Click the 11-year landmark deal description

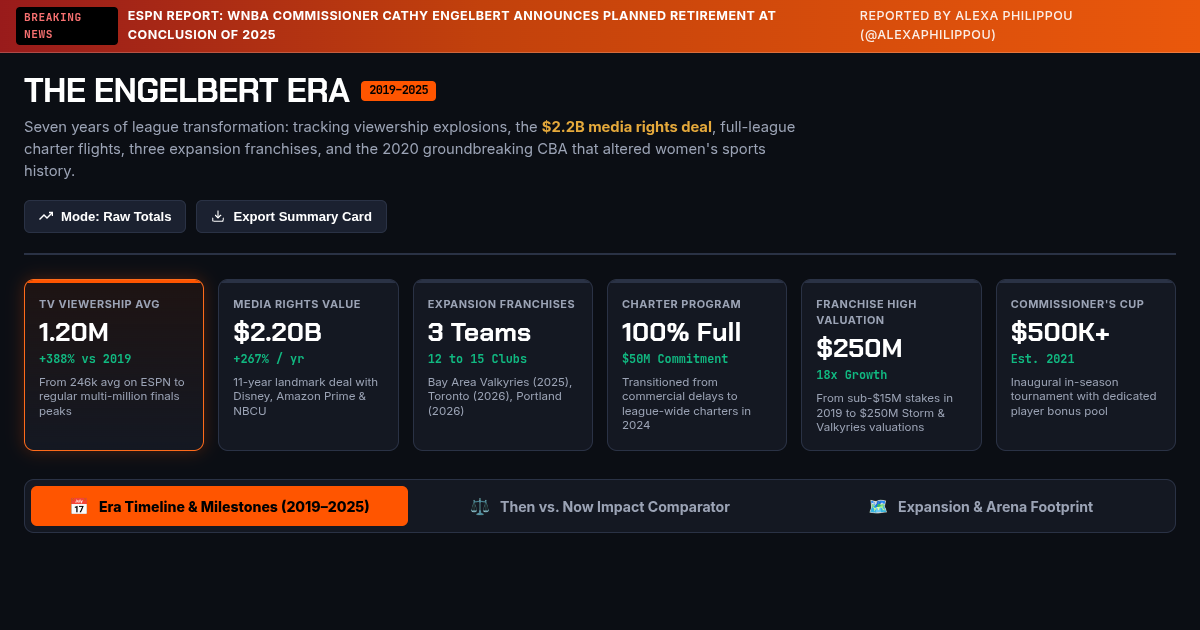click(x=307, y=396)
